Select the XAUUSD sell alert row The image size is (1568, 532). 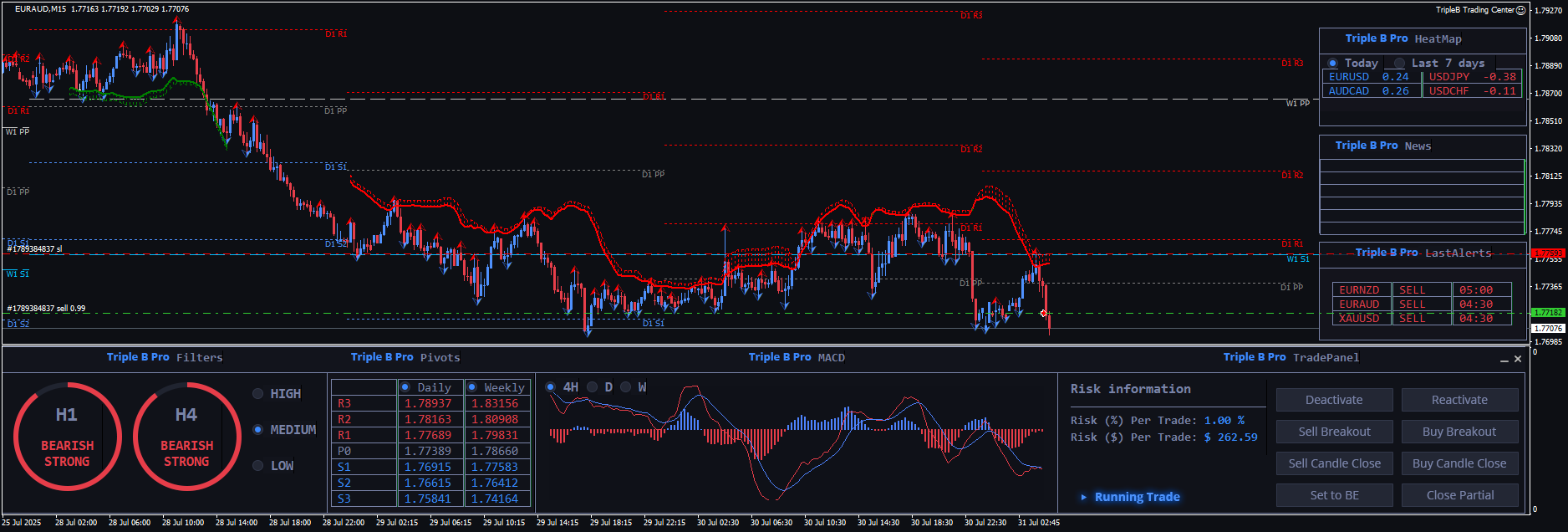point(1421,319)
